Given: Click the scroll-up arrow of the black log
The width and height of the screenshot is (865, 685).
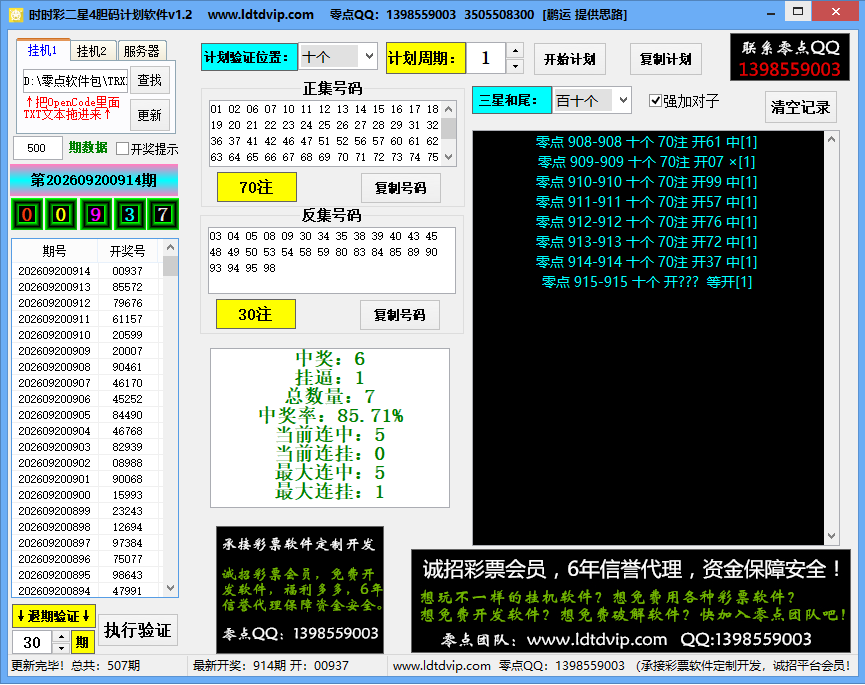Looking at the screenshot, I should (831, 140).
